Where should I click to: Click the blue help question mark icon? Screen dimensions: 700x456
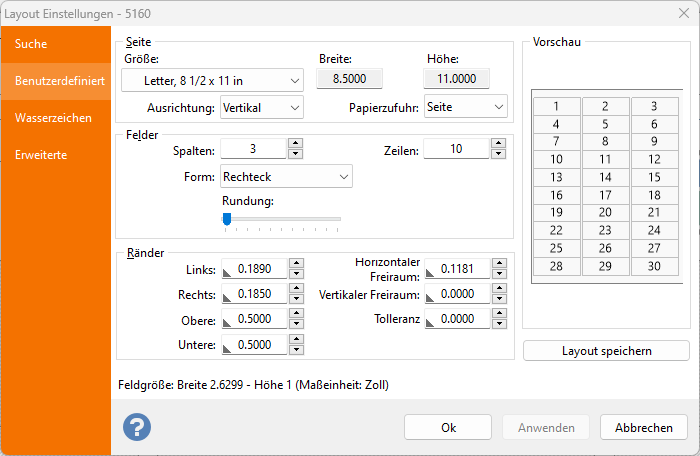pos(137,427)
